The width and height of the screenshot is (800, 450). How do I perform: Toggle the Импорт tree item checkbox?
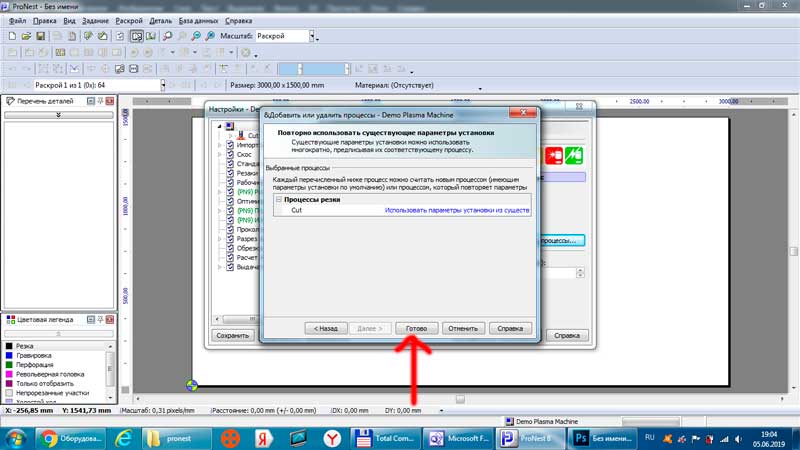tap(230, 145)
